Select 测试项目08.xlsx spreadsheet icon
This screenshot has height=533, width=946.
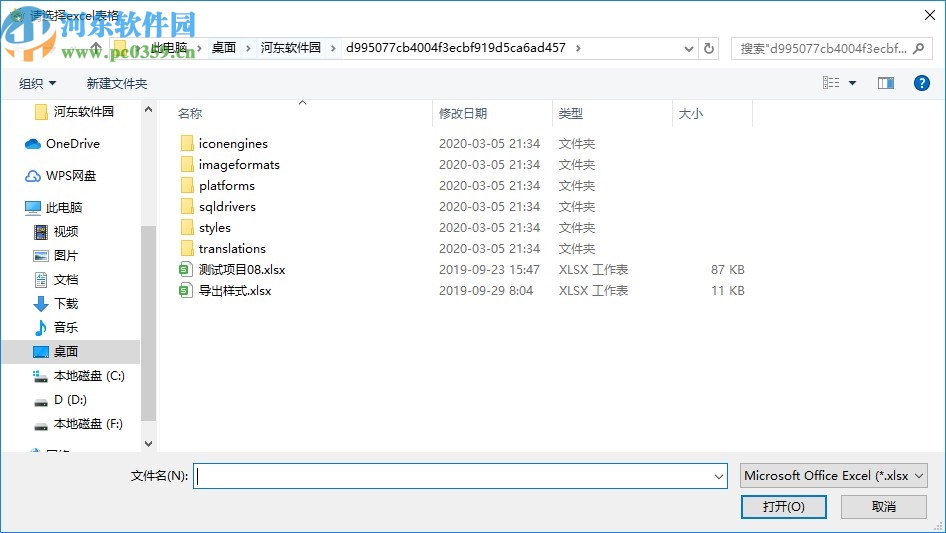185,270
